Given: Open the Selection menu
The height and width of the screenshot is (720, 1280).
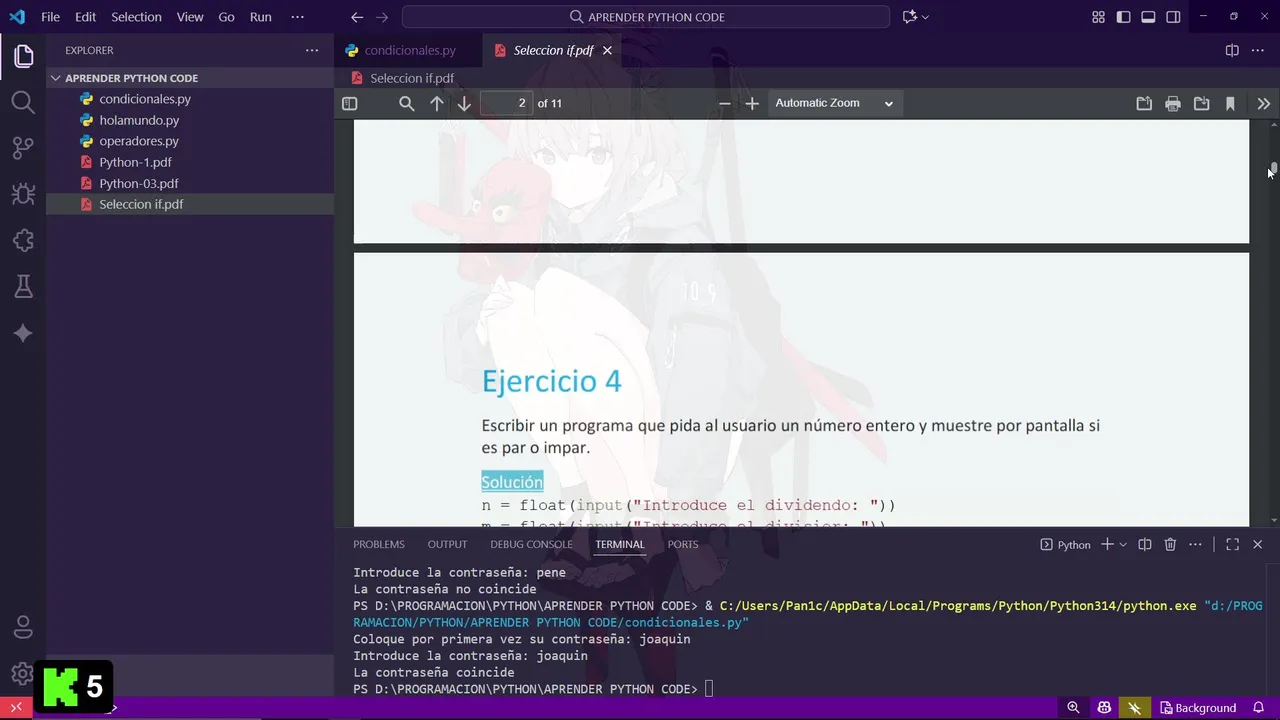Looking at the screenshot, I should pyautogui.click(x=136, y=17).
